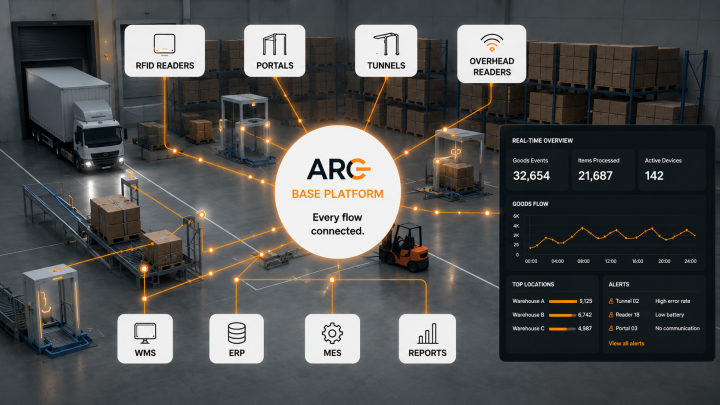Click the No communication alert text
Viewport: 720px width, 405px height.
pyautogui.click(x=677, y=328)
